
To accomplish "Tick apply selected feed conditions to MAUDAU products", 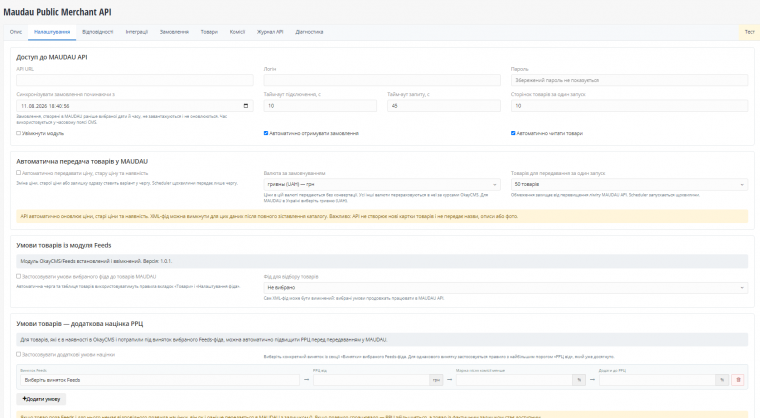I will pyautogui.click(x=18, y=276).
